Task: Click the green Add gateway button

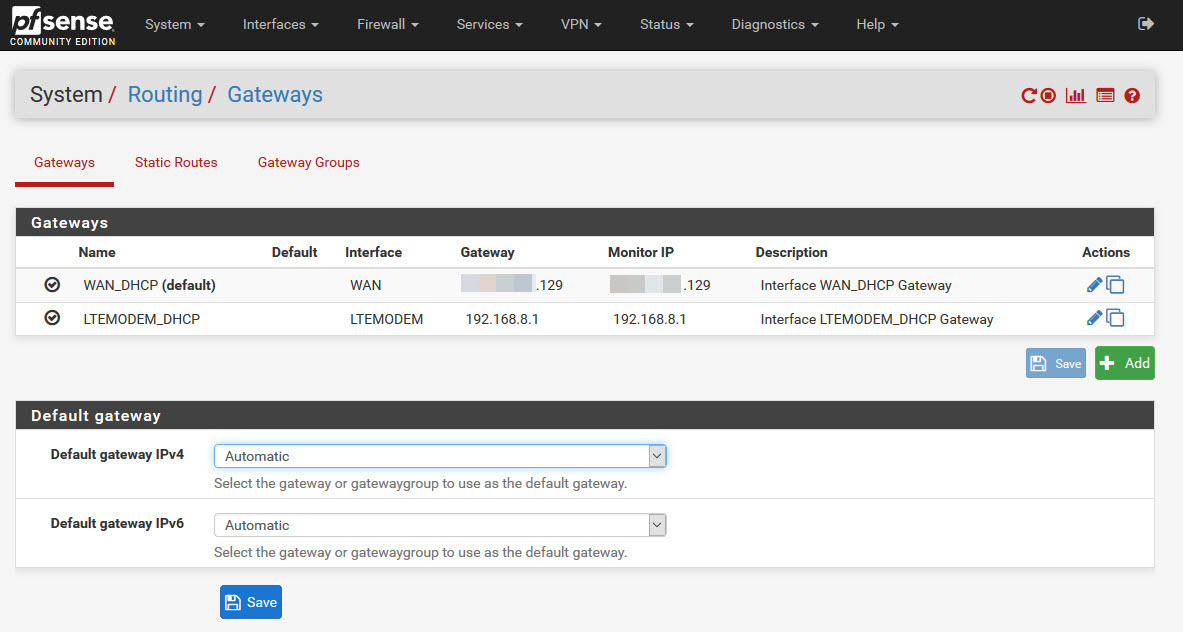Action: (x=1125, y=363)
